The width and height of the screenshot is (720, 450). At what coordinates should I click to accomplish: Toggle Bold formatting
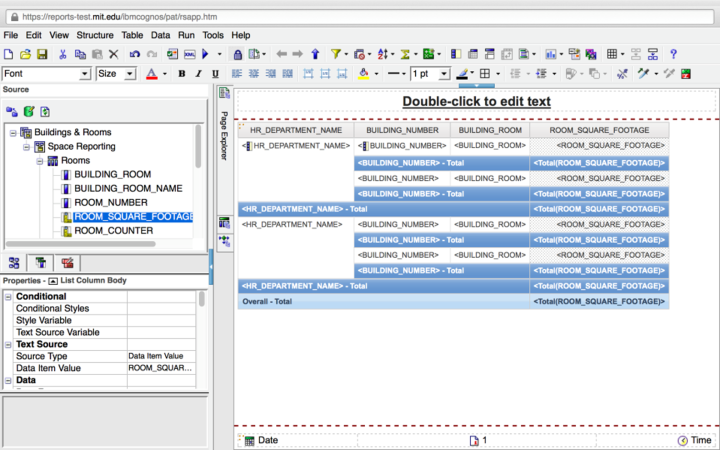pos(182,73)
